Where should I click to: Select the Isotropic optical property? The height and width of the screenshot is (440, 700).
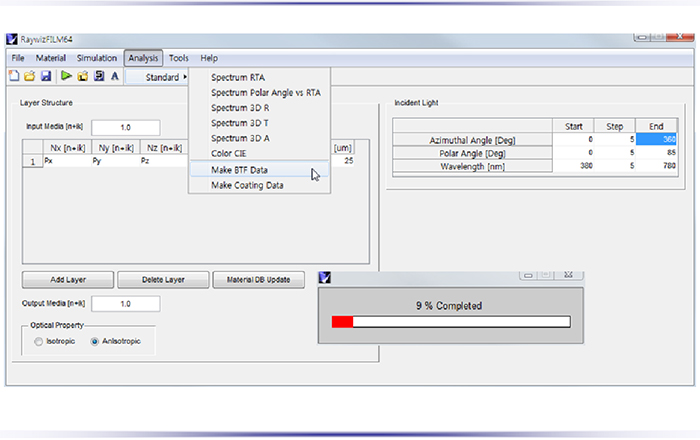click(x=39, y=341)
